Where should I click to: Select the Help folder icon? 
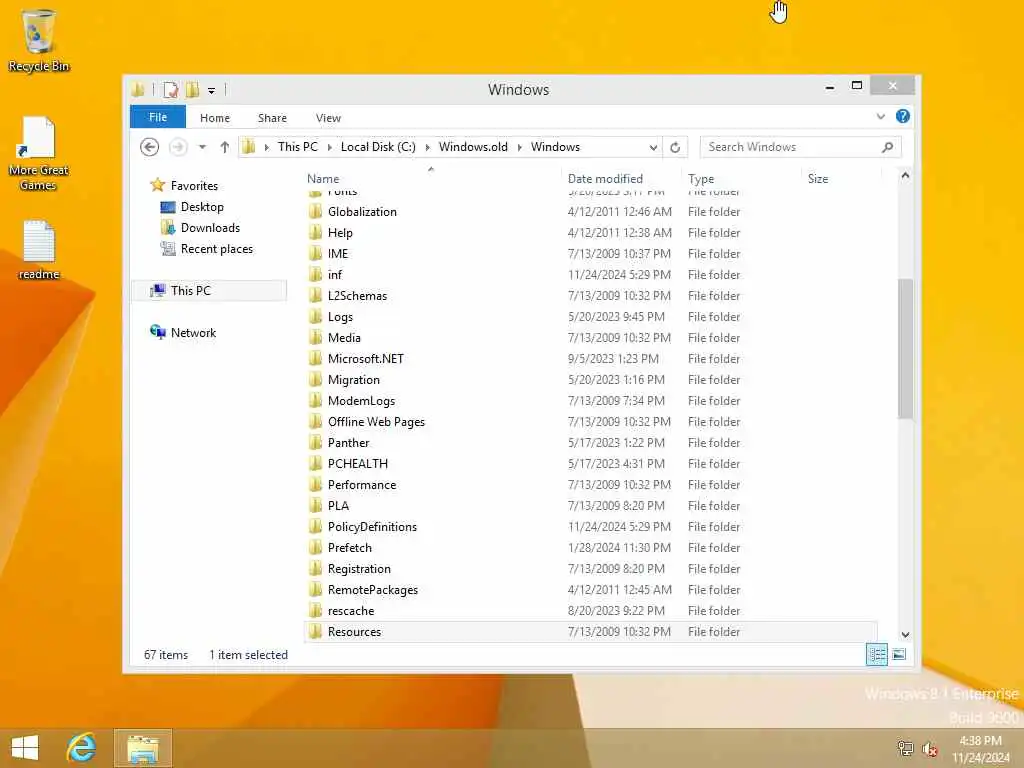point(316,232)
